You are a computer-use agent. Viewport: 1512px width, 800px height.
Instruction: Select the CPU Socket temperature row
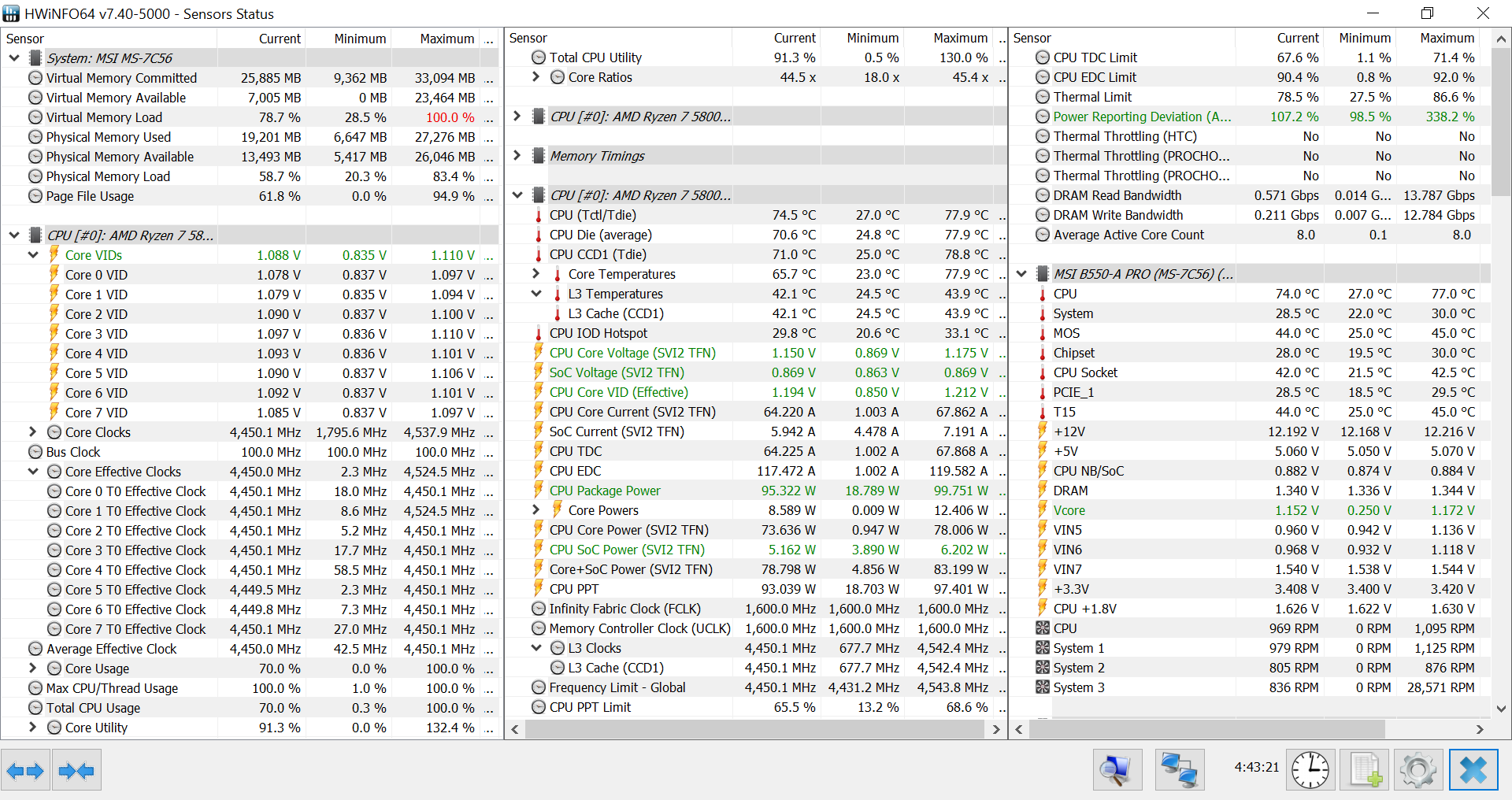(1250, 372)
